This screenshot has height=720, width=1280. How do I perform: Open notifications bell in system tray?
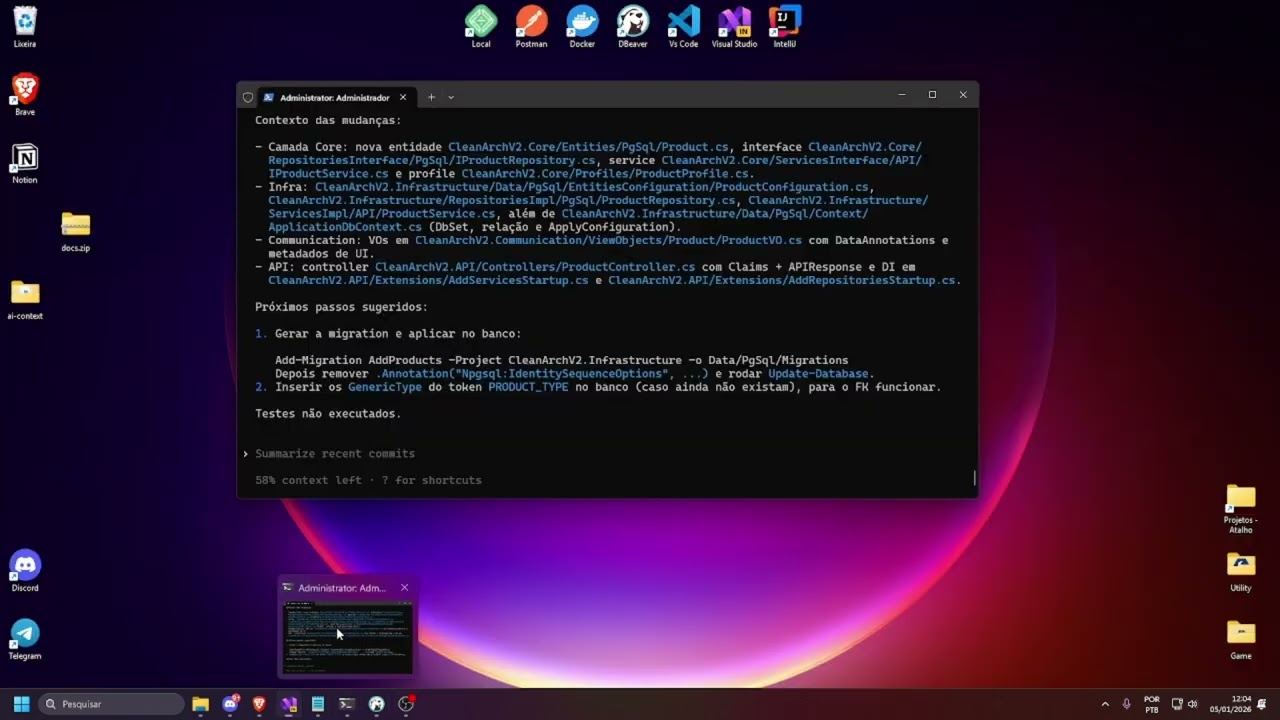point(1262,704)
